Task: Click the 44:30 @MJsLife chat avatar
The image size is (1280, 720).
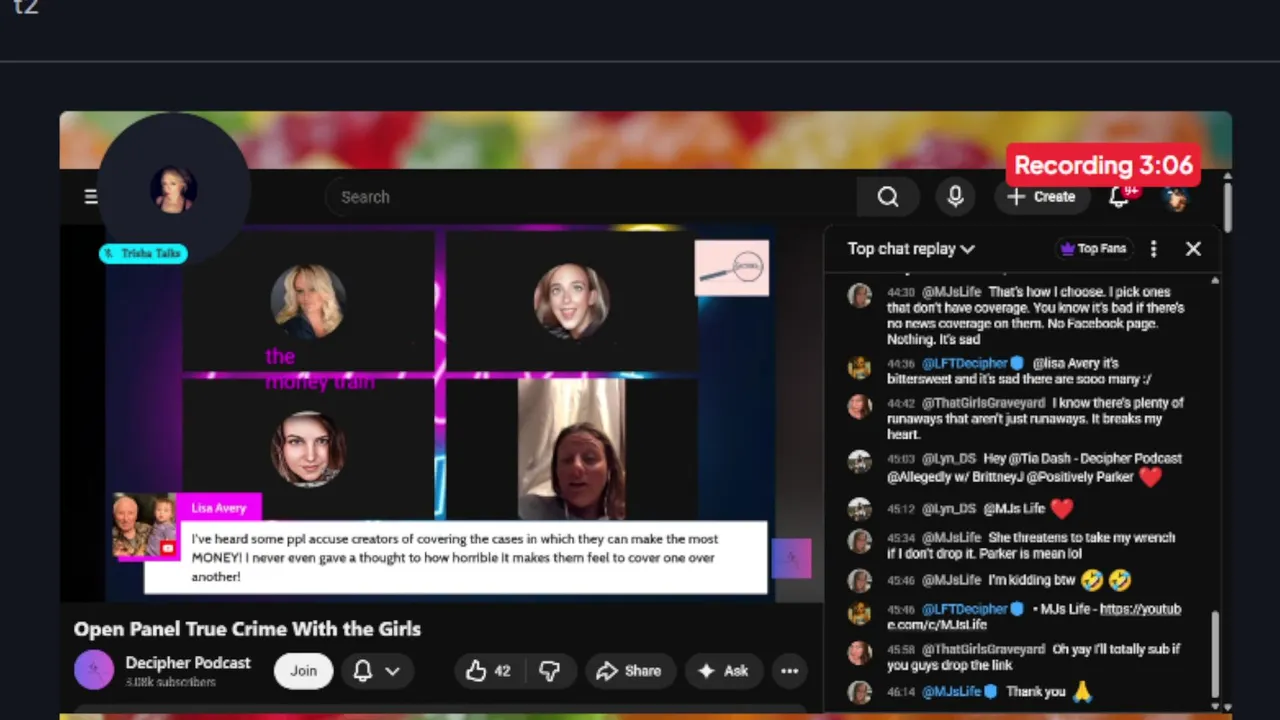Action: pos(859,295)
